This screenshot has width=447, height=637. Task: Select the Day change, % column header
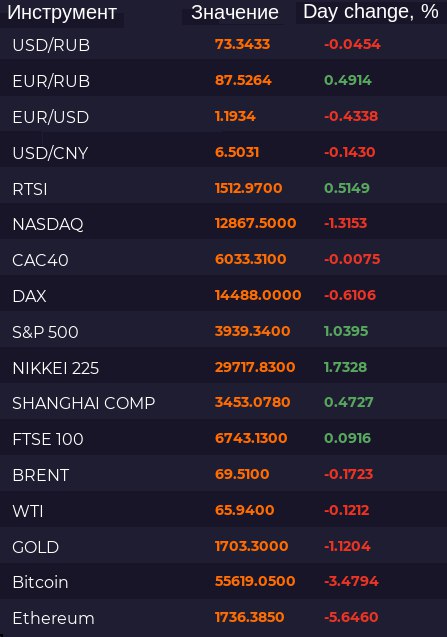pyautogui.click(x=371, y=12)
